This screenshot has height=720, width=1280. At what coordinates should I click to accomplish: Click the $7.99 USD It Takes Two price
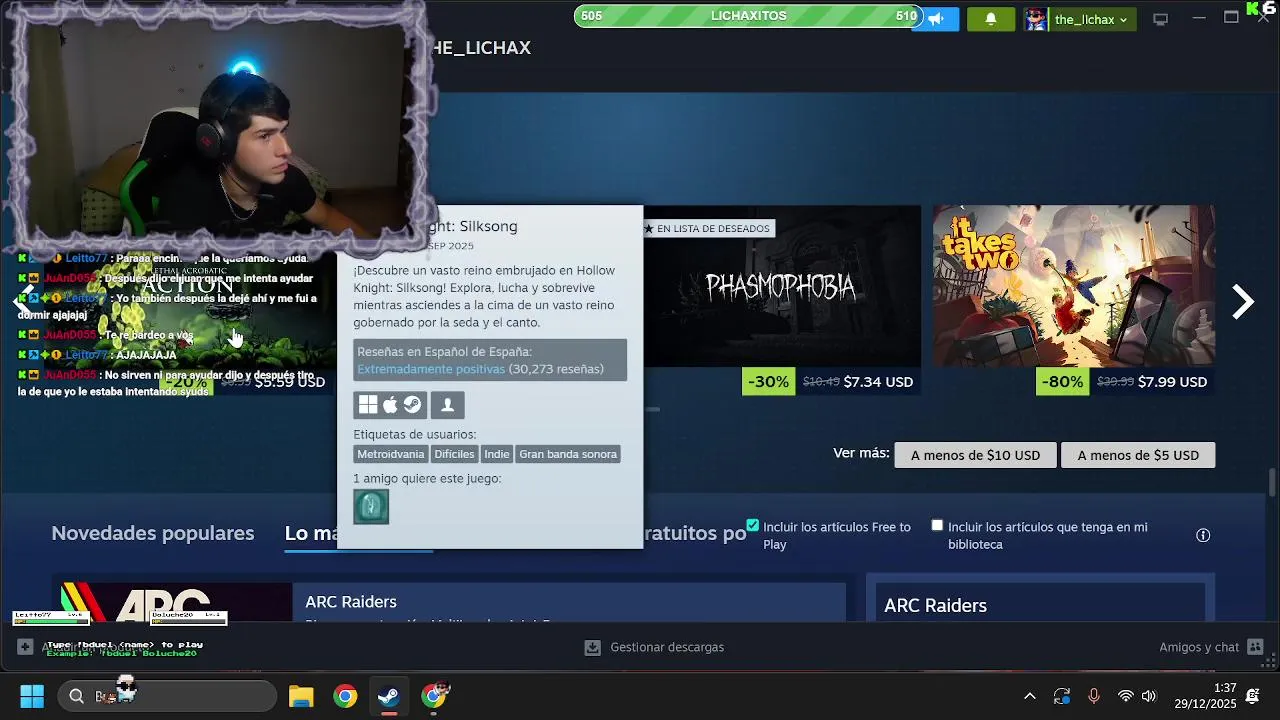click(x=1172, y=381)
